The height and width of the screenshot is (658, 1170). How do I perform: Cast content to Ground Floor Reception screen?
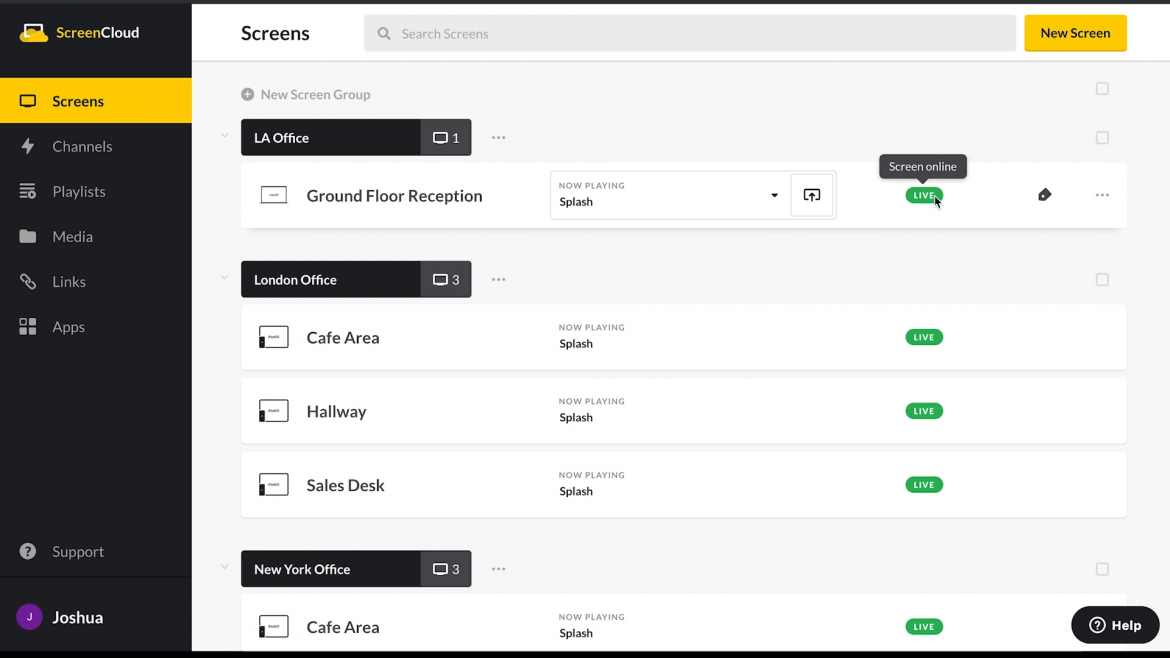(811, 195)
